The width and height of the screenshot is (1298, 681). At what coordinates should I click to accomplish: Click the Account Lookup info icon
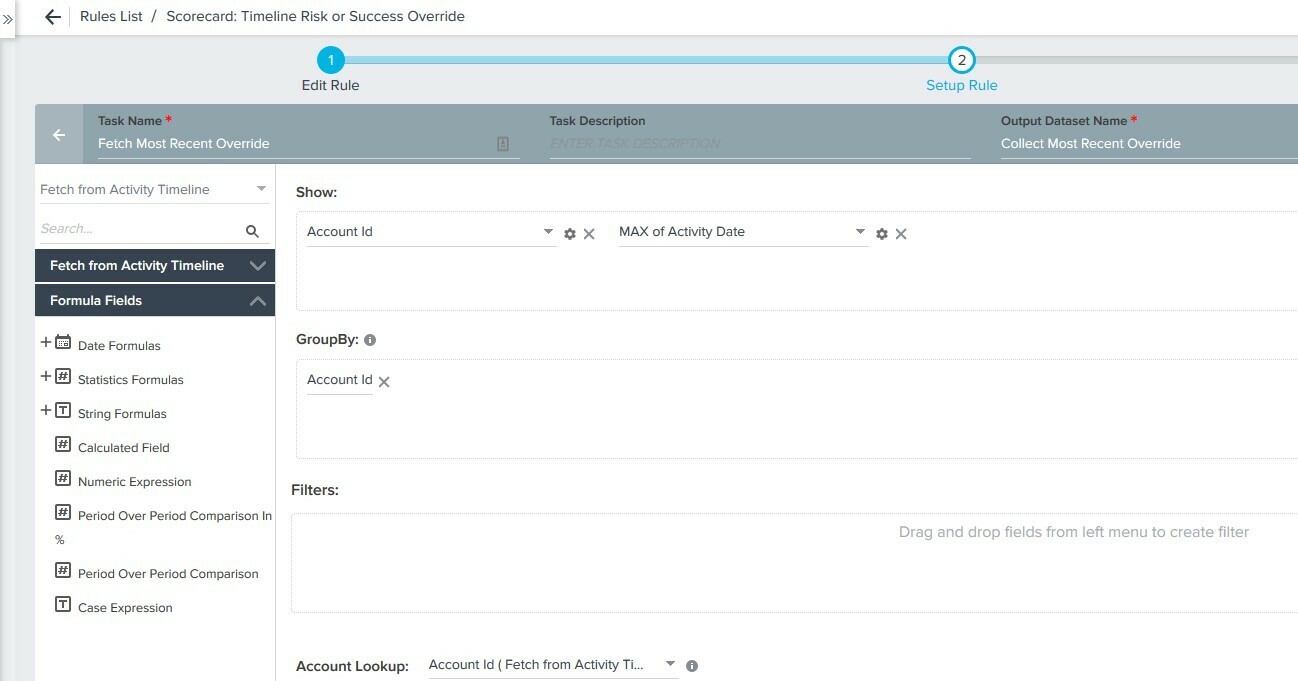point(692,666)
